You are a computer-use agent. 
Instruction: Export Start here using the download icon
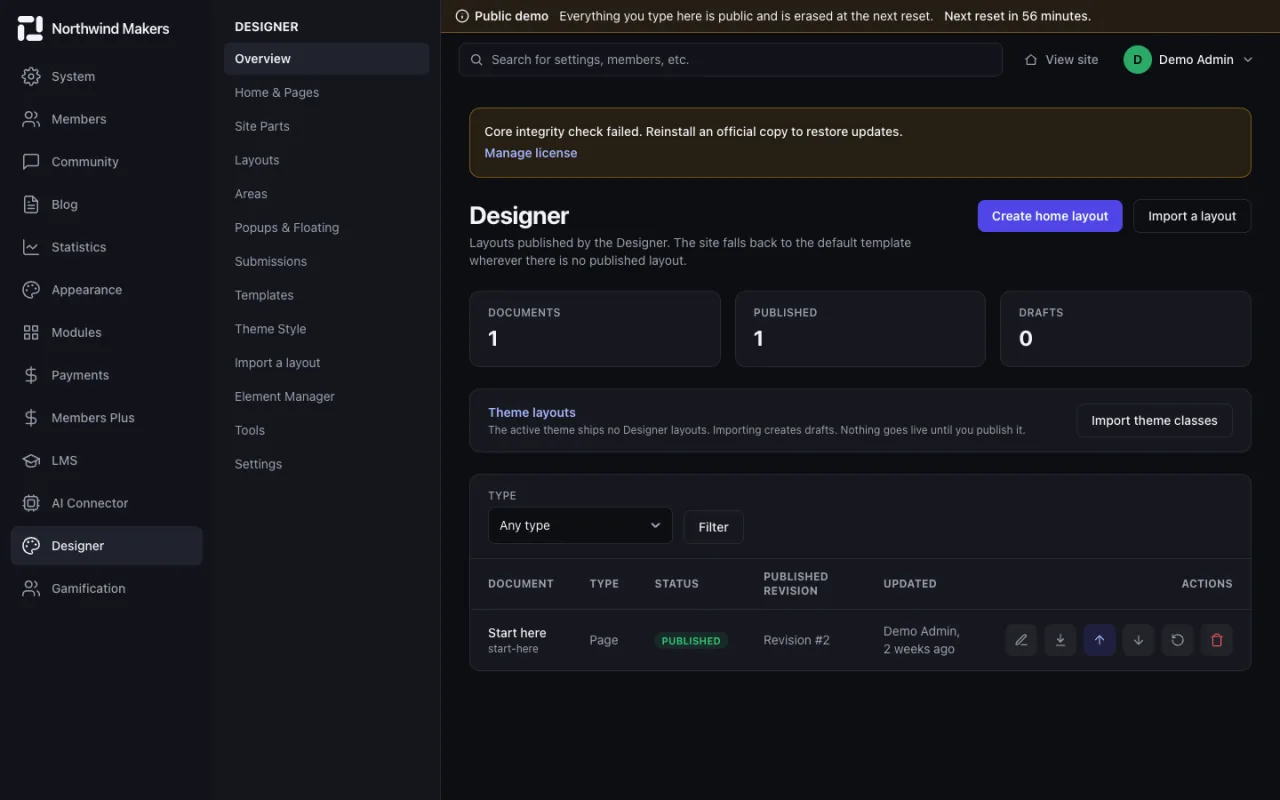(x=1060, y=640)
